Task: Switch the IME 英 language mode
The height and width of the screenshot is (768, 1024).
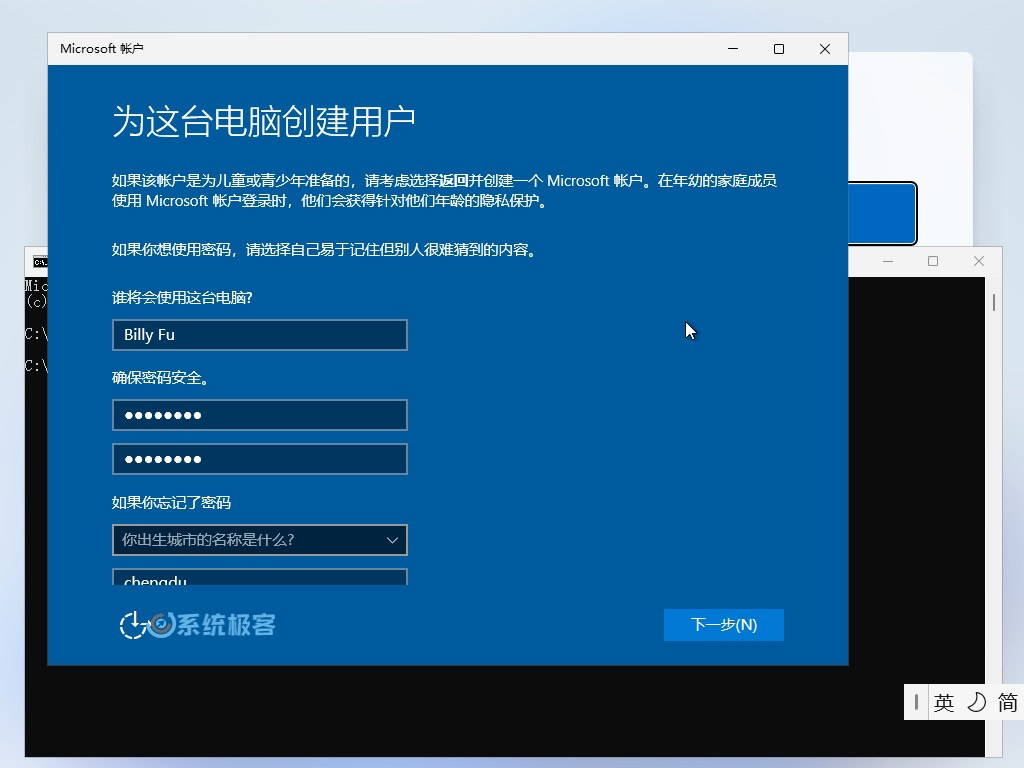Action: [x=944, y=703]
